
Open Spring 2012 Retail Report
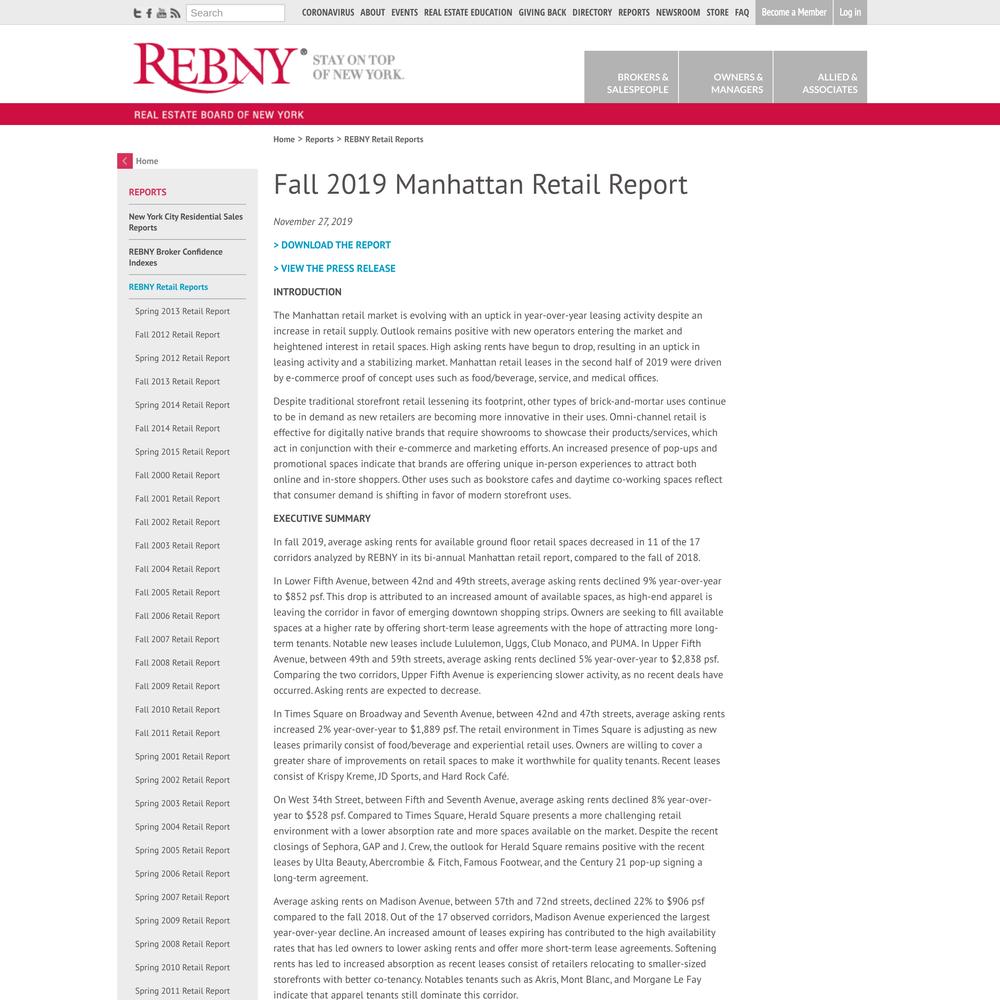tap(182, 358)
